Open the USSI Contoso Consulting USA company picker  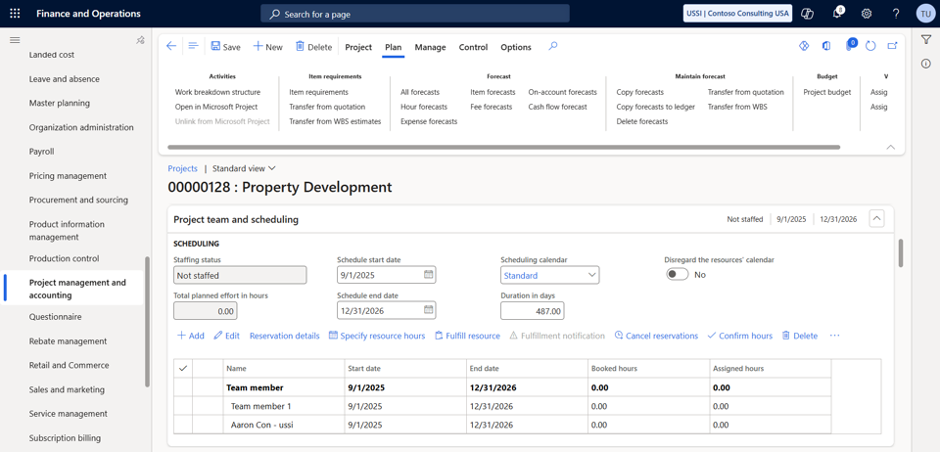coord(738,13)
